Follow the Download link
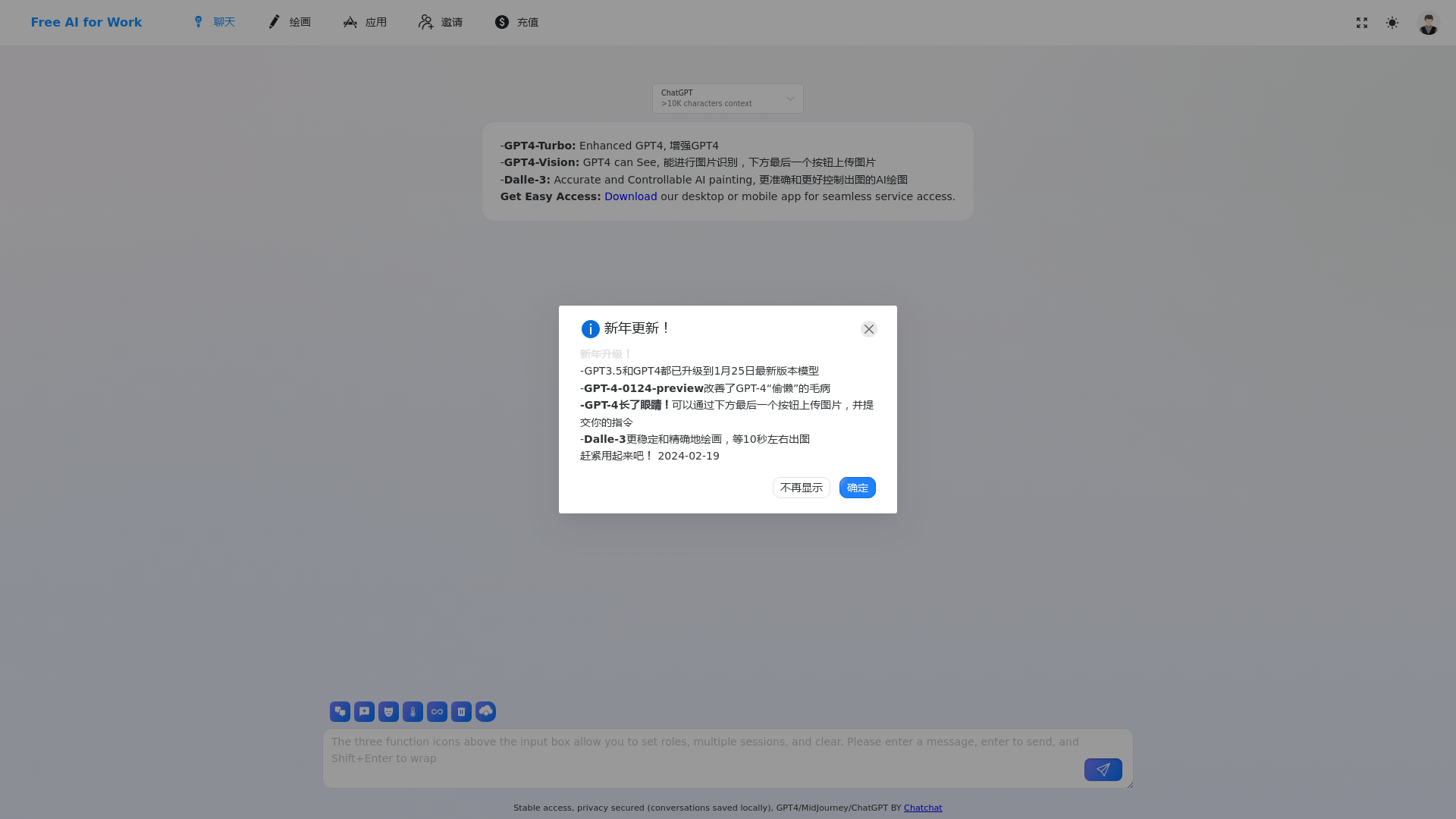The height and width of the screenshot is (819, 1456). (x=631, y=196)
